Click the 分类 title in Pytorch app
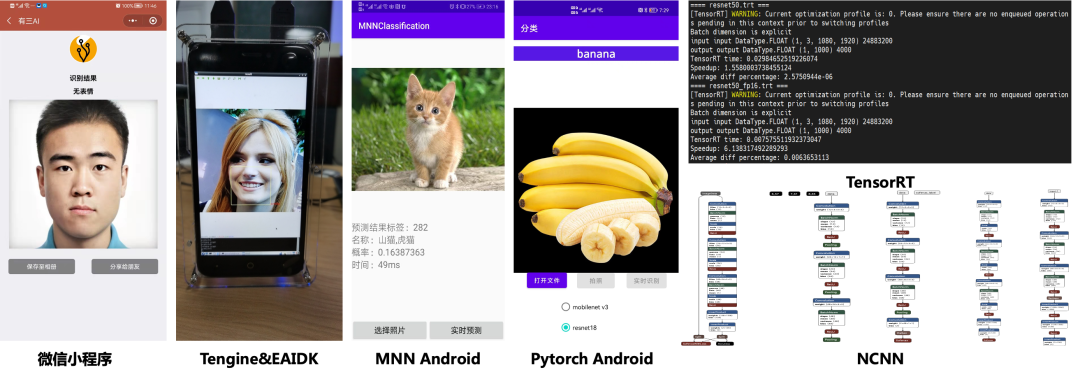This screenshot has width=1080, height=377. coord(529,29)
